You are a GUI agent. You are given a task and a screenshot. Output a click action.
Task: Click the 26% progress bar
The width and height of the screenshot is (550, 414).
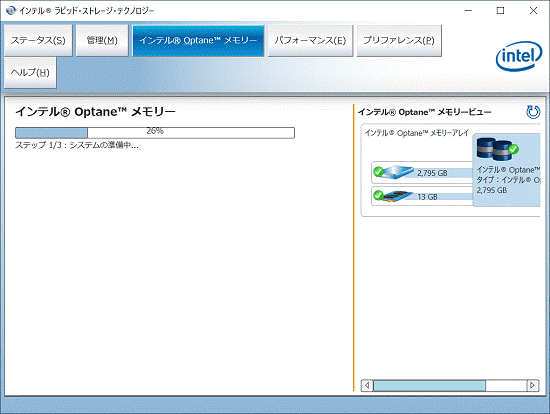point(155,133)
